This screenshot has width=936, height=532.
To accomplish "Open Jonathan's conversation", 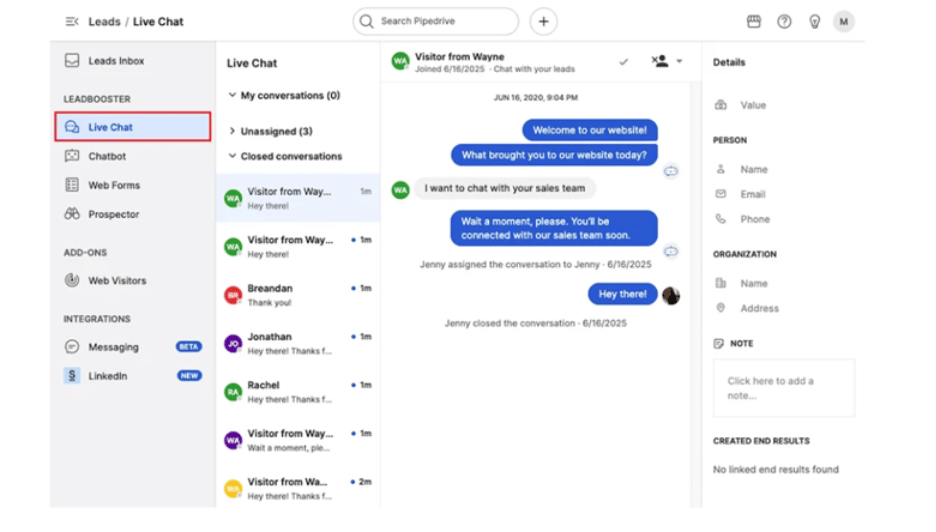I will pyautogui.click(x=298, y=343).
